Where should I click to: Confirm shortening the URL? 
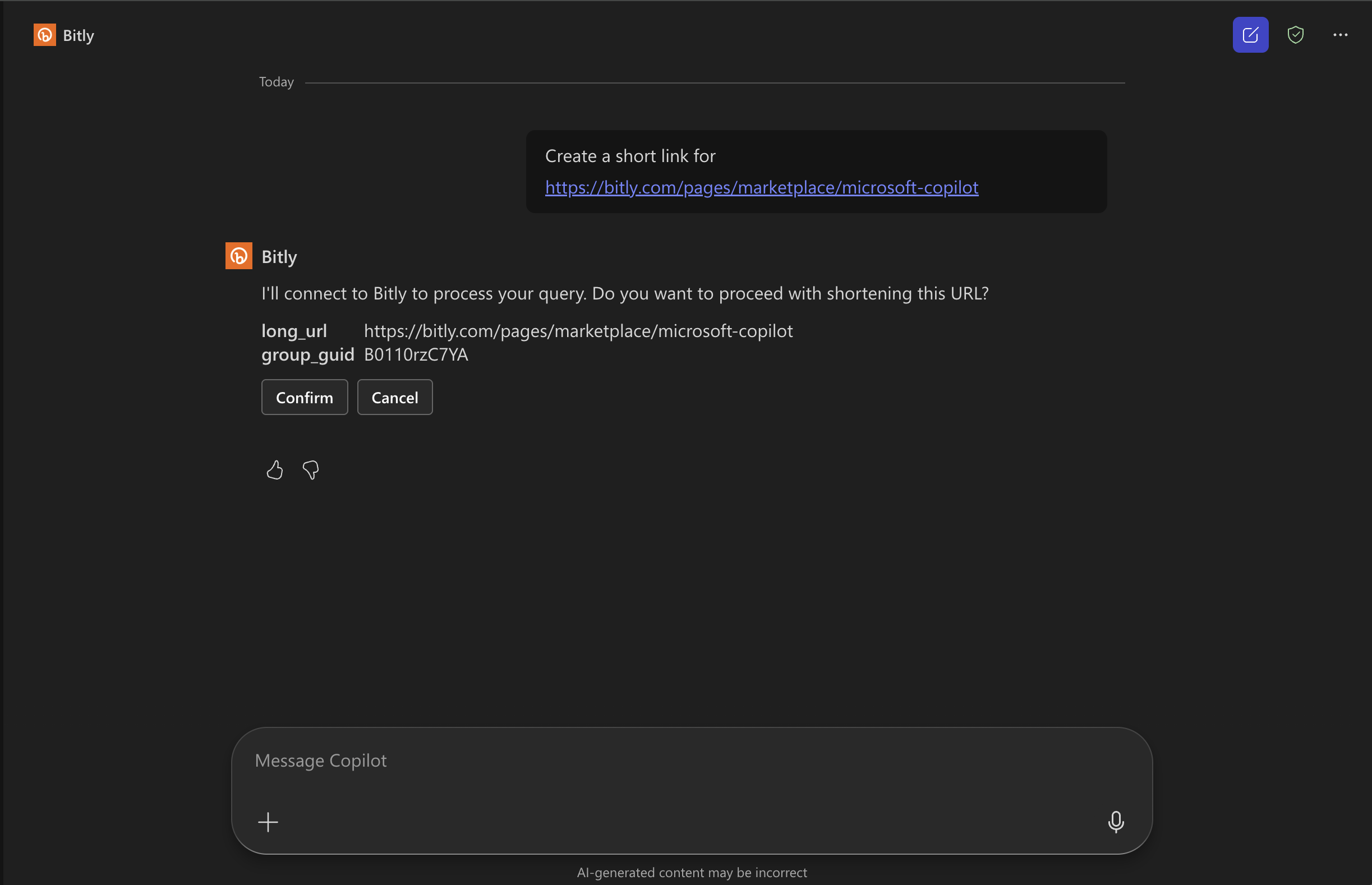(305, 397)
